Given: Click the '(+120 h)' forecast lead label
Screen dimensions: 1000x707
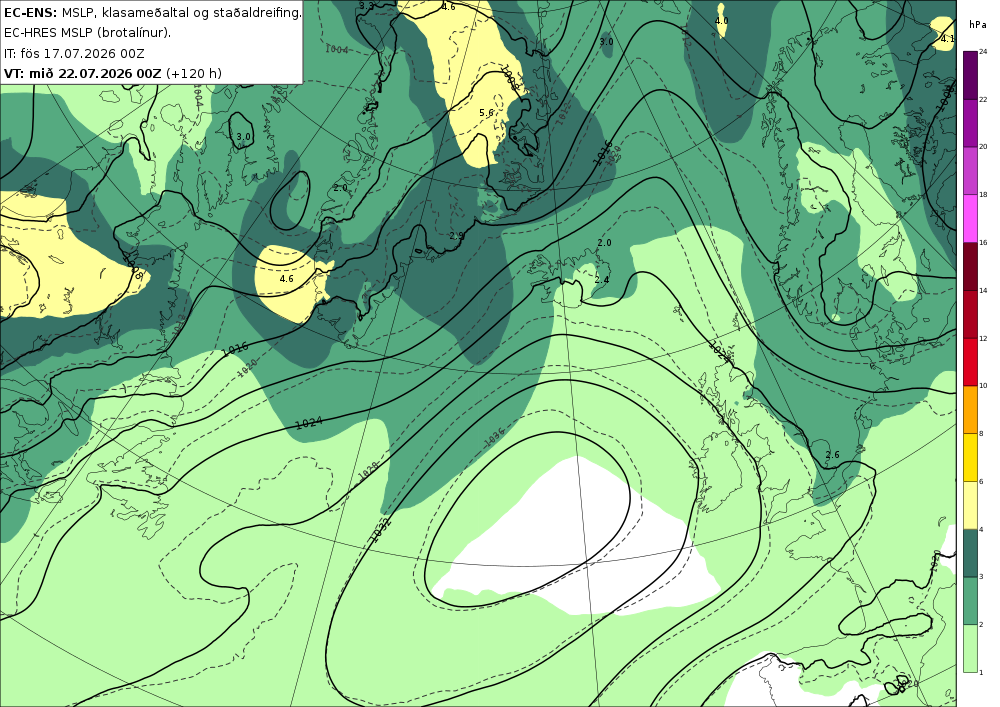Looking at the screenshot, I should (194, 73).
